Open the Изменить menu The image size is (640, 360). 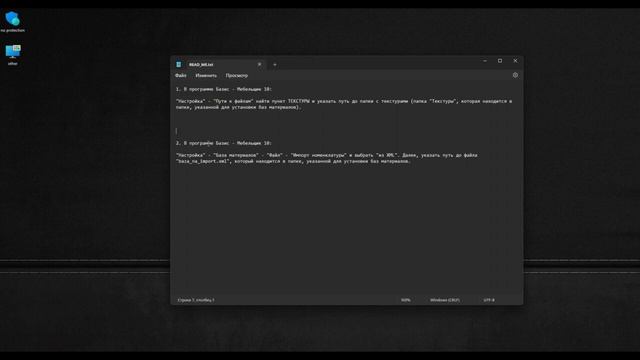206,76
